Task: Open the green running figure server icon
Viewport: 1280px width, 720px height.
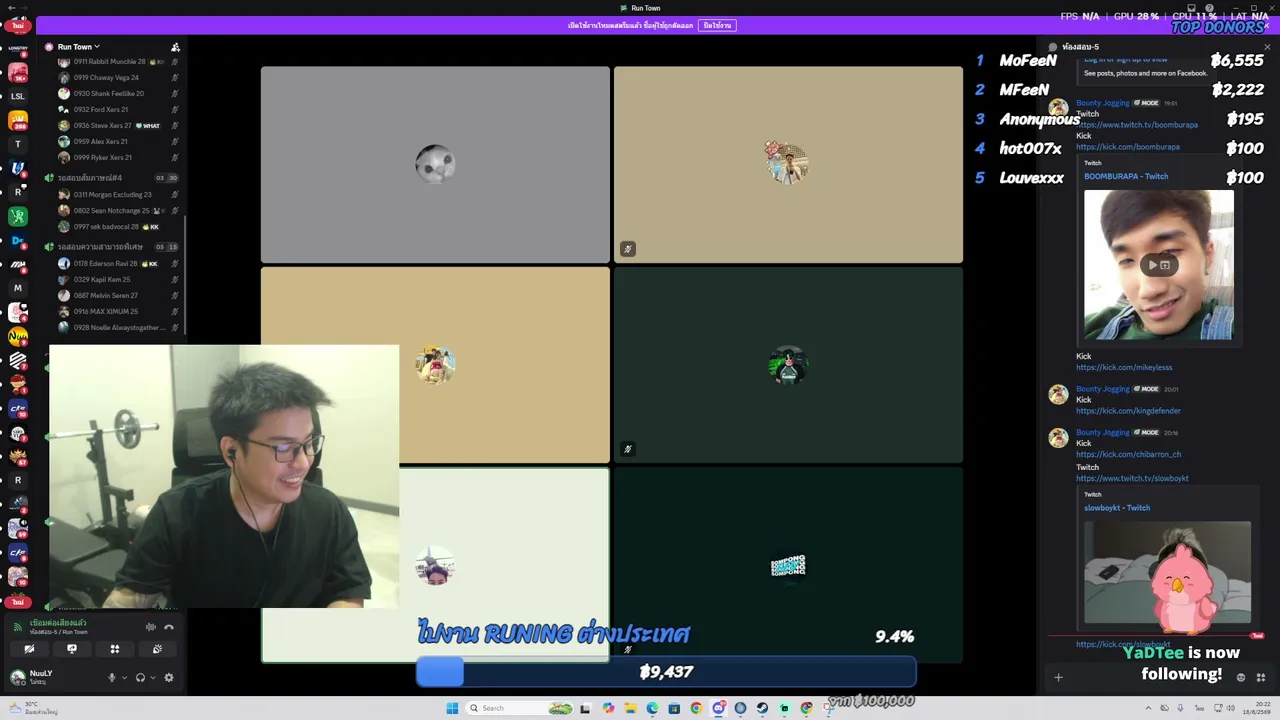Action: [x=17, y=216]
